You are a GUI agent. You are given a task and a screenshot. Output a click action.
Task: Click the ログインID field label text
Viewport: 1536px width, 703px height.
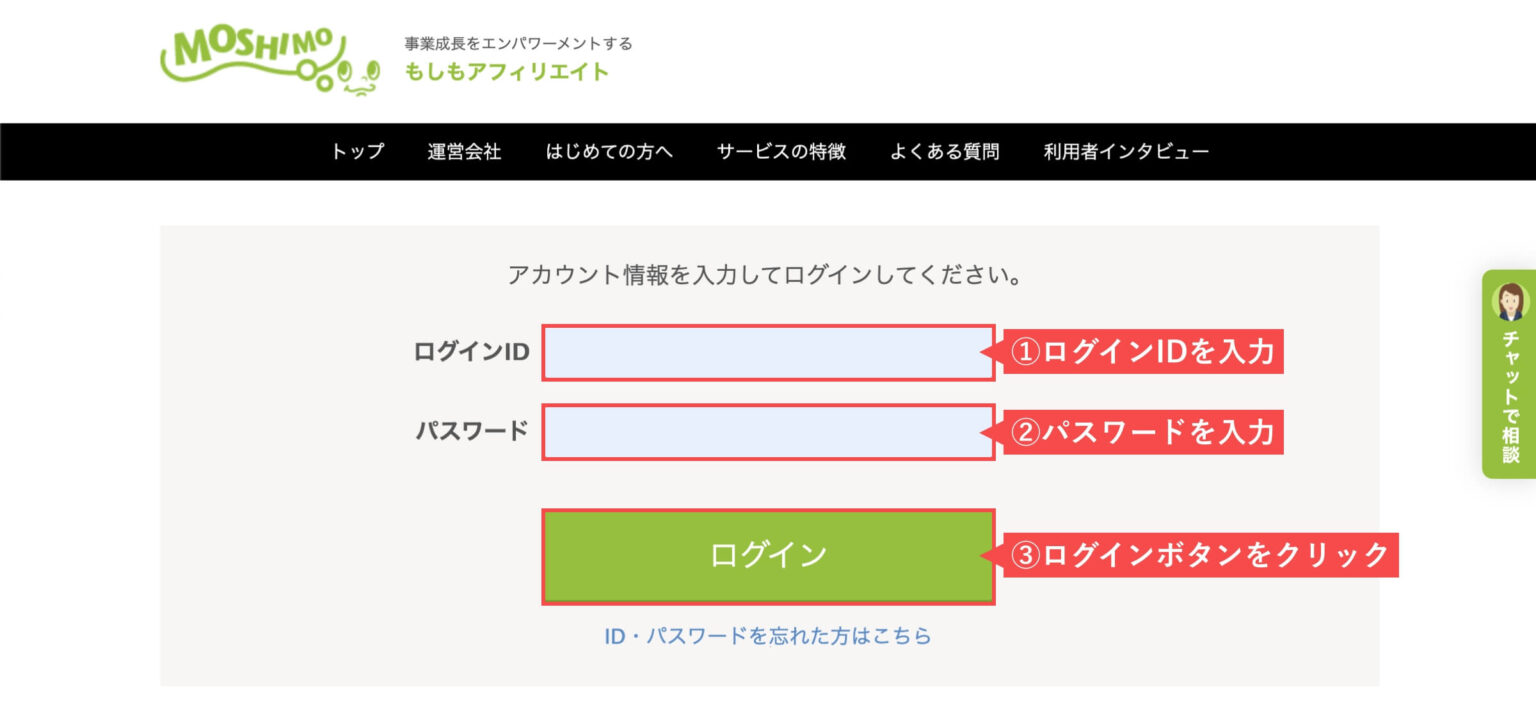pyautogui.click(x=469, y=352)
